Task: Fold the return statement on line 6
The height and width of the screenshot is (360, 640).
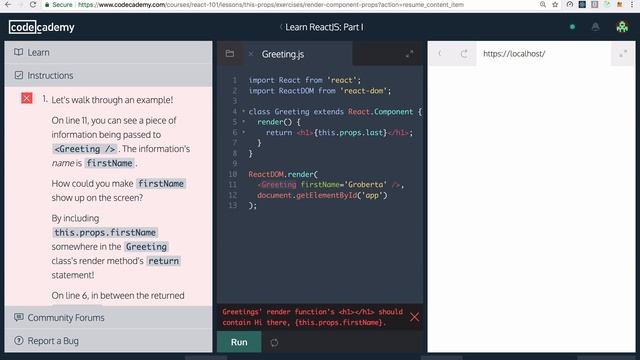Action: coord(244,132)
